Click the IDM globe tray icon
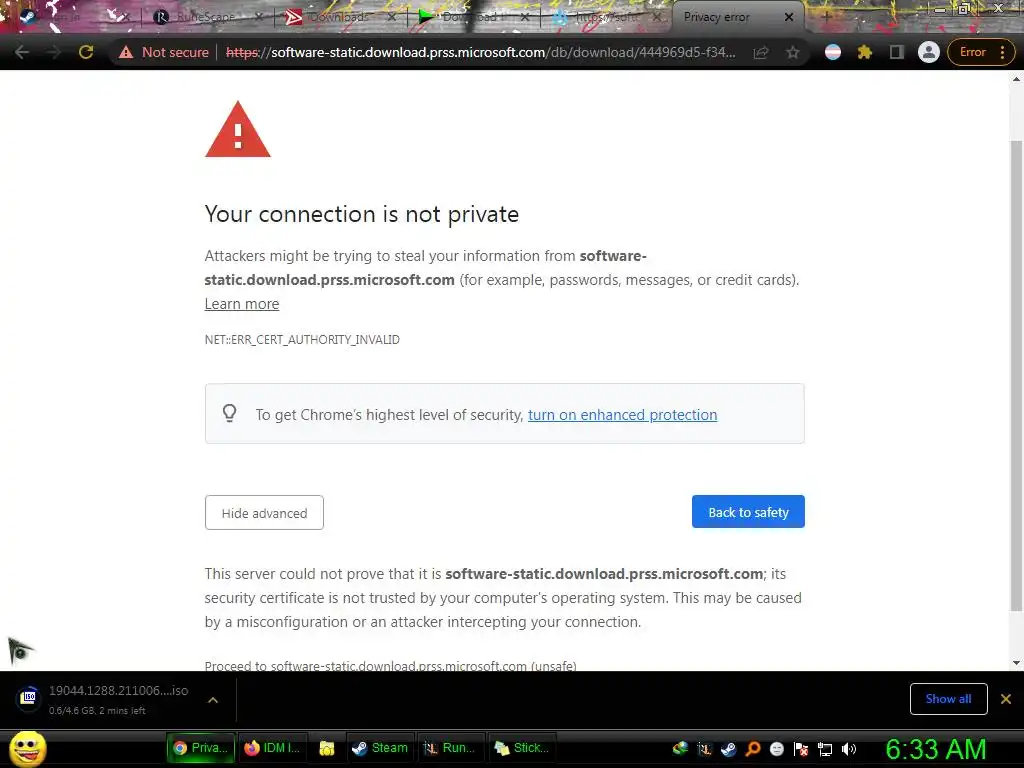This screenshot has width=1024, height=768. coord(680,748)
